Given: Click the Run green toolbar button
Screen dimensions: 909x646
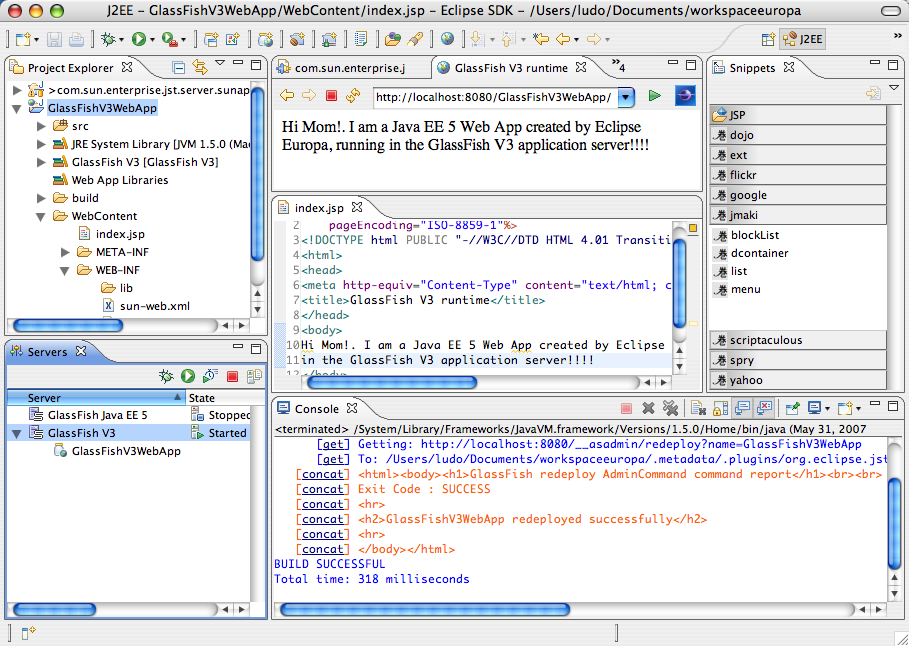Looking at the screenshot, I should coord(139,39).
